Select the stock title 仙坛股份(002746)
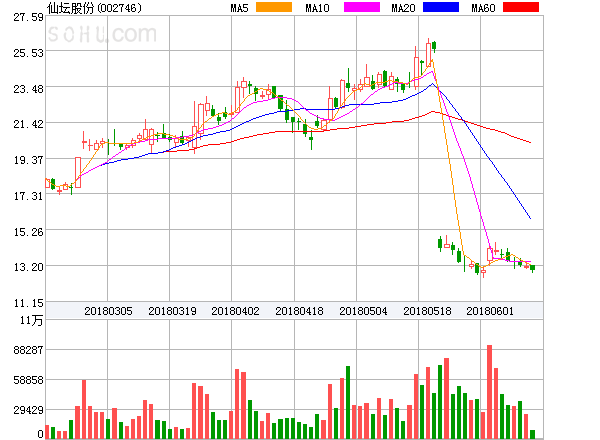This screenshot has height=440, width=600. 94,8
